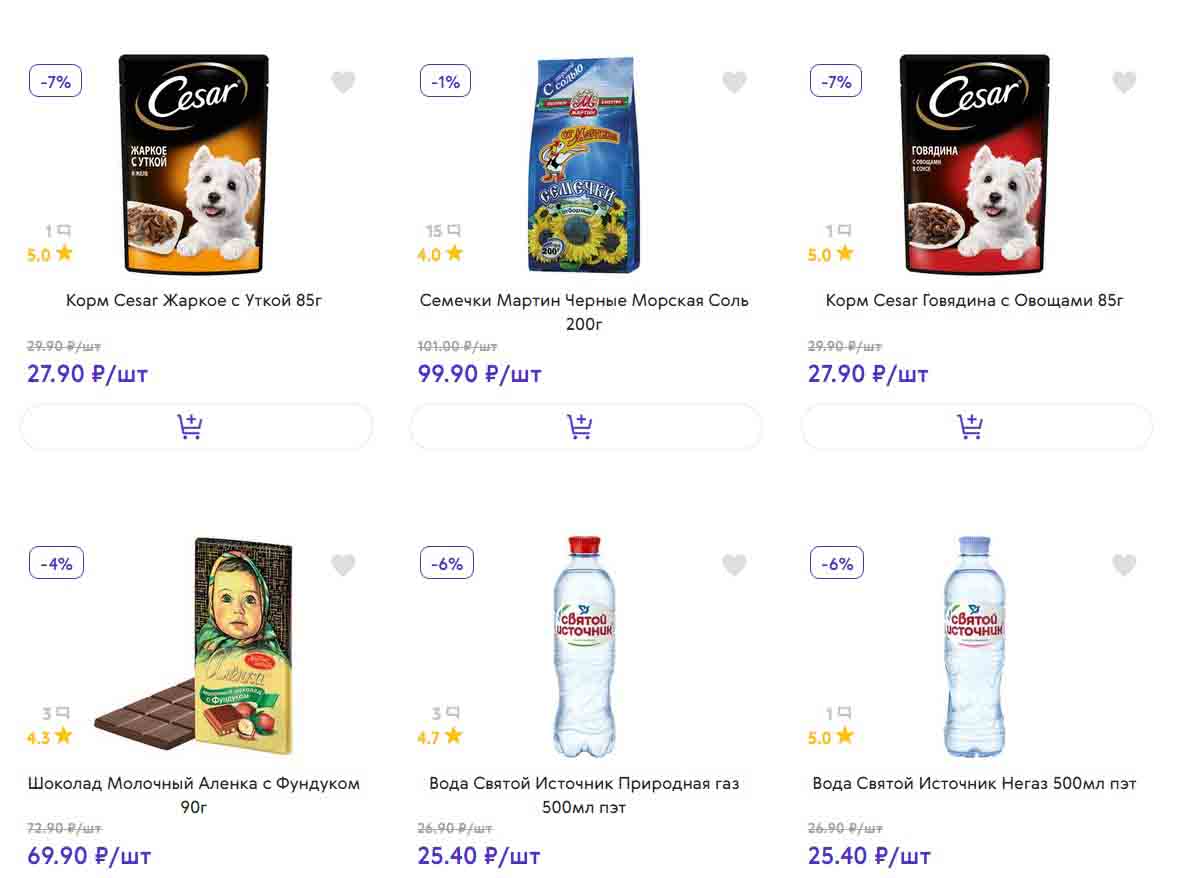The height and width of the screenshot is (878, 1198).
Task: Favorite the still Святой Источник water
Action: coord(1124,565)
